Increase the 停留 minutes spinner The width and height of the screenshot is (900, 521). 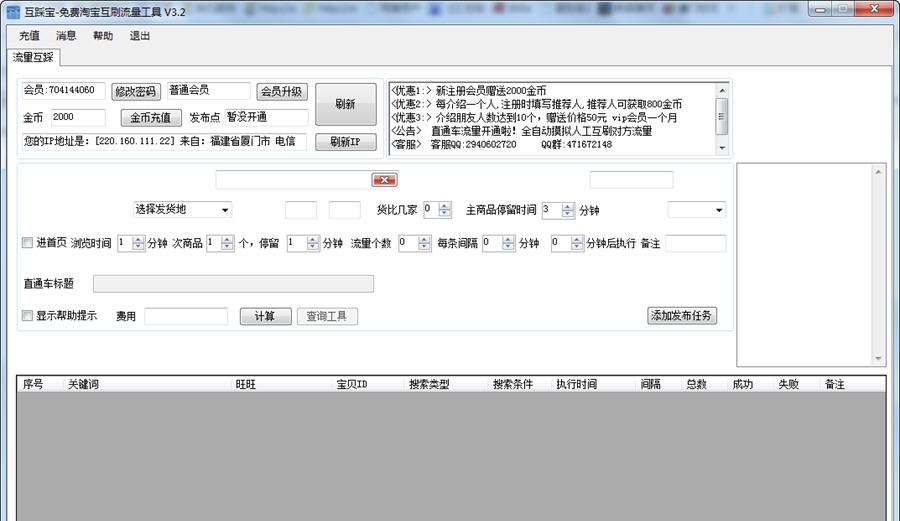313,240
